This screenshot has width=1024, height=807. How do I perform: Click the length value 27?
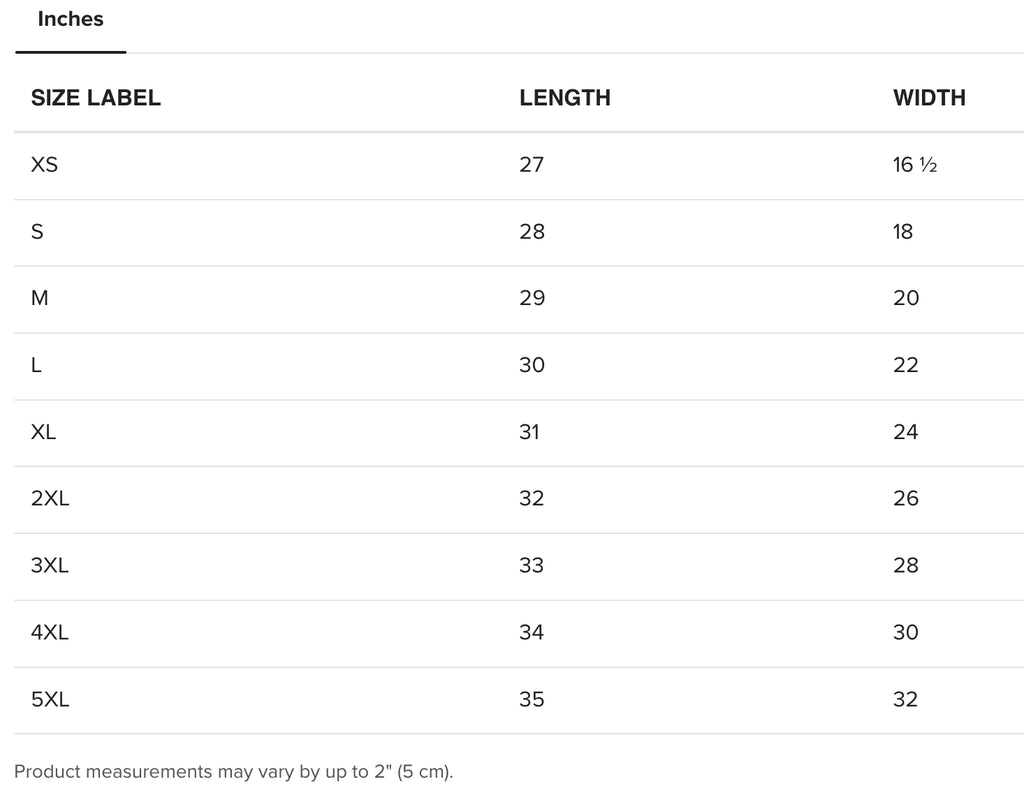532,165
